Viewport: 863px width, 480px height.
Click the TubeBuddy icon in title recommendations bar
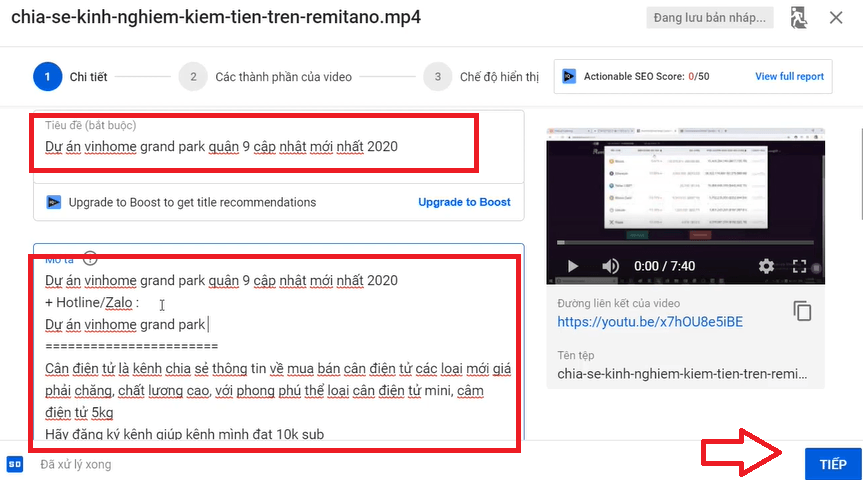[x=53, y=203]
